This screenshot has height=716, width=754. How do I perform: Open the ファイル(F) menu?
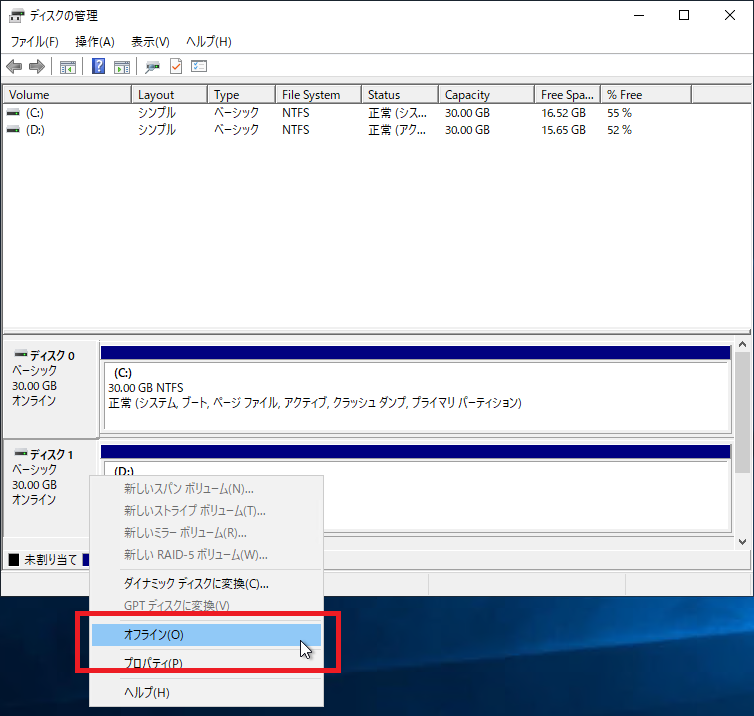(x=35, y=42)
